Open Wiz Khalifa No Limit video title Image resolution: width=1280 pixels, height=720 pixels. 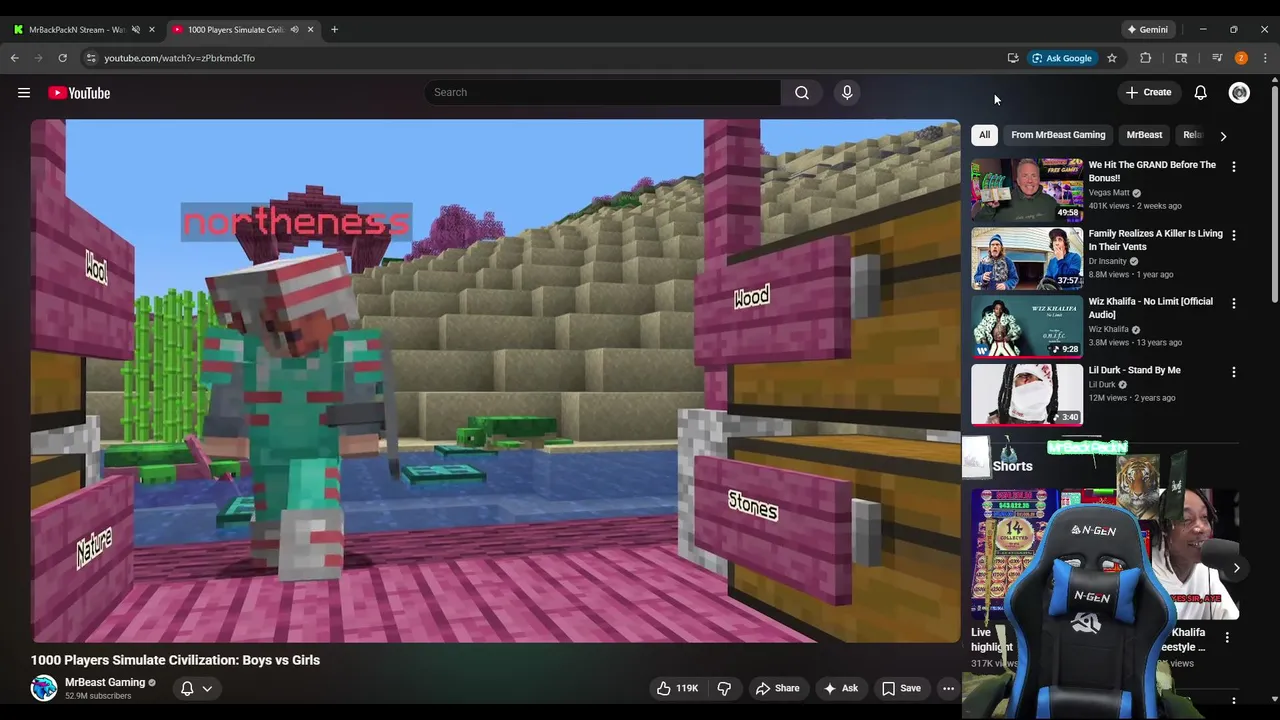point(1150,308)
